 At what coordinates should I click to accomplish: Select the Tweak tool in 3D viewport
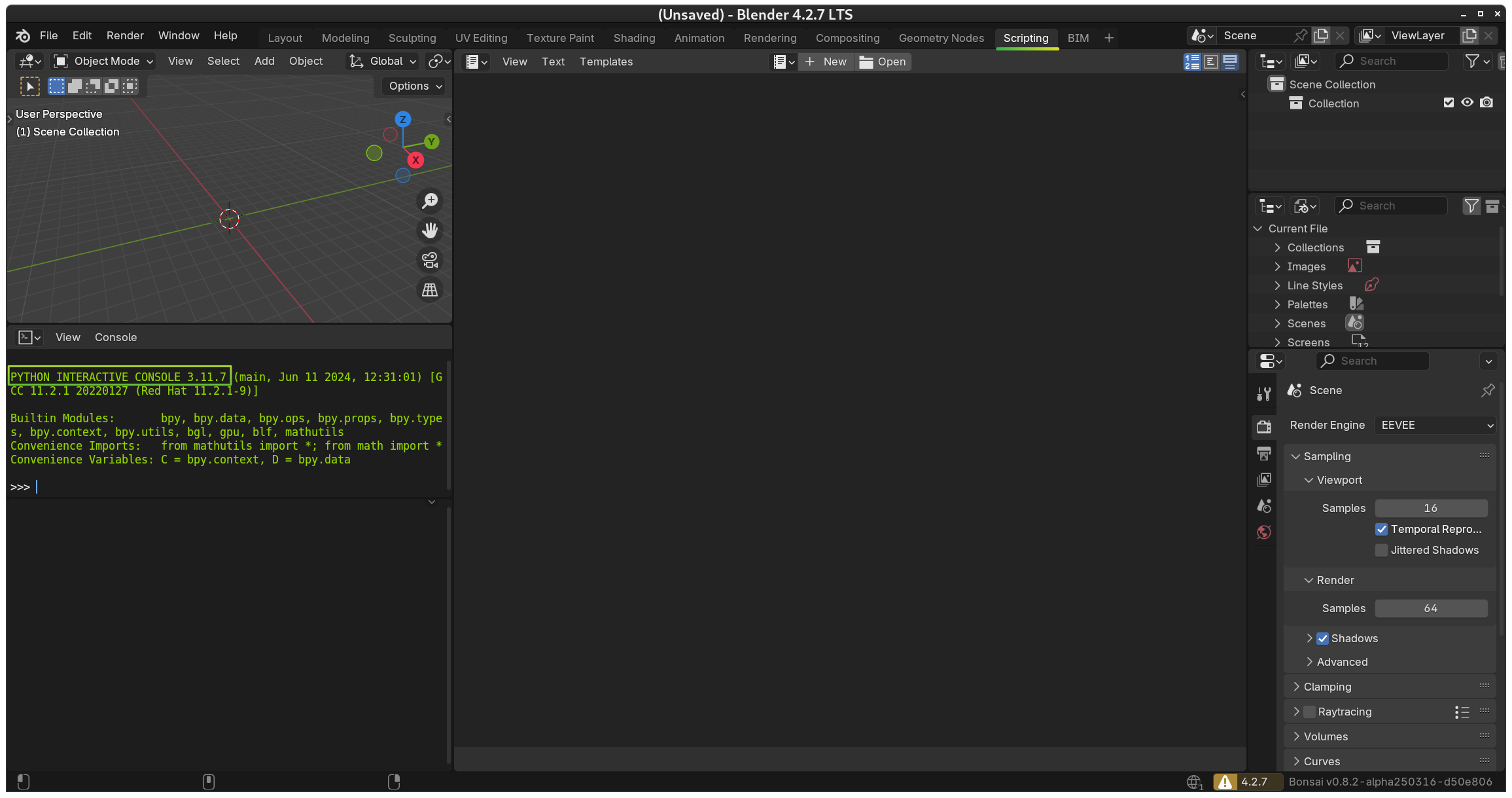[x=29, y=86]
